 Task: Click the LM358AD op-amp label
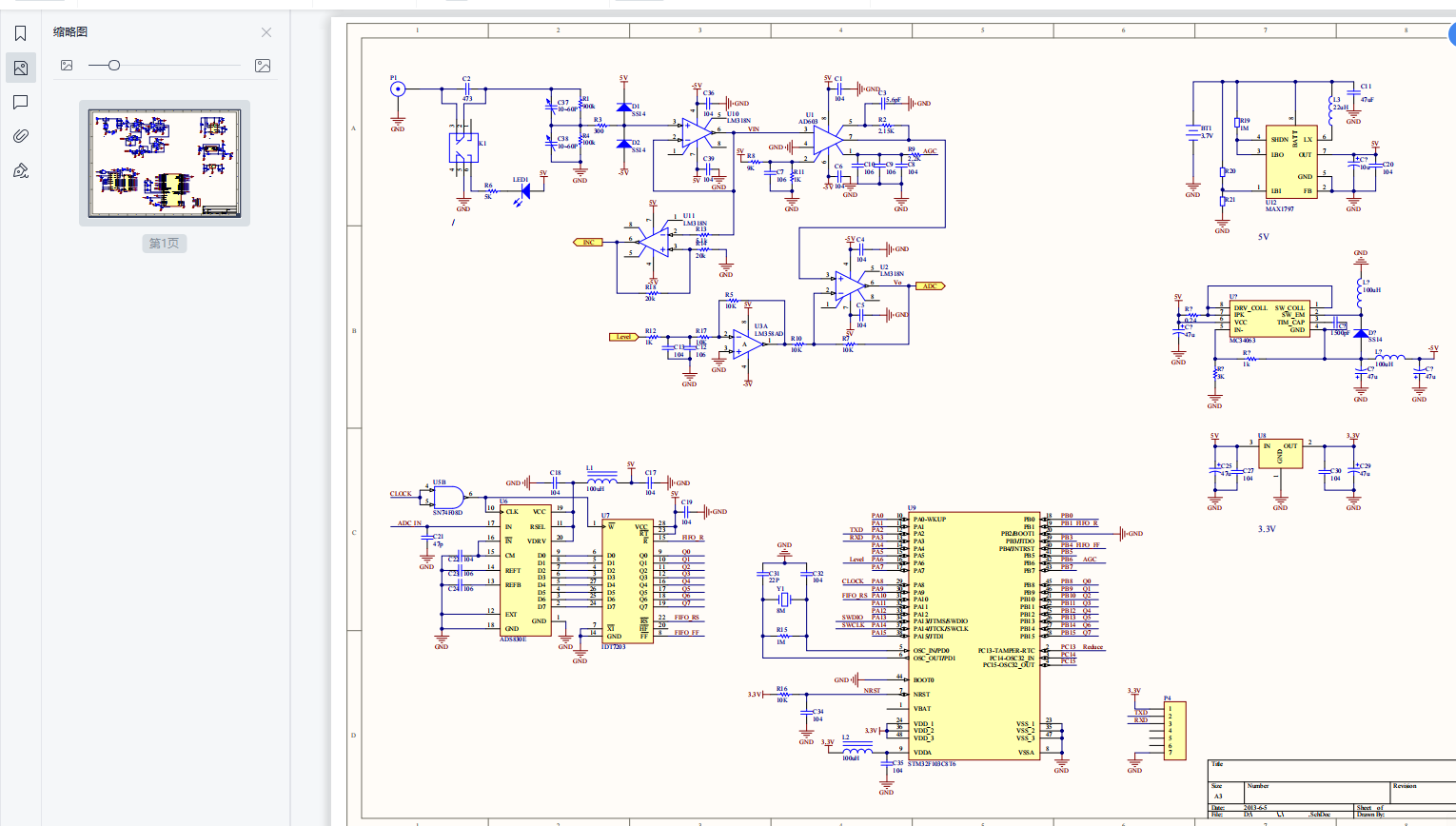coord(769,334)
